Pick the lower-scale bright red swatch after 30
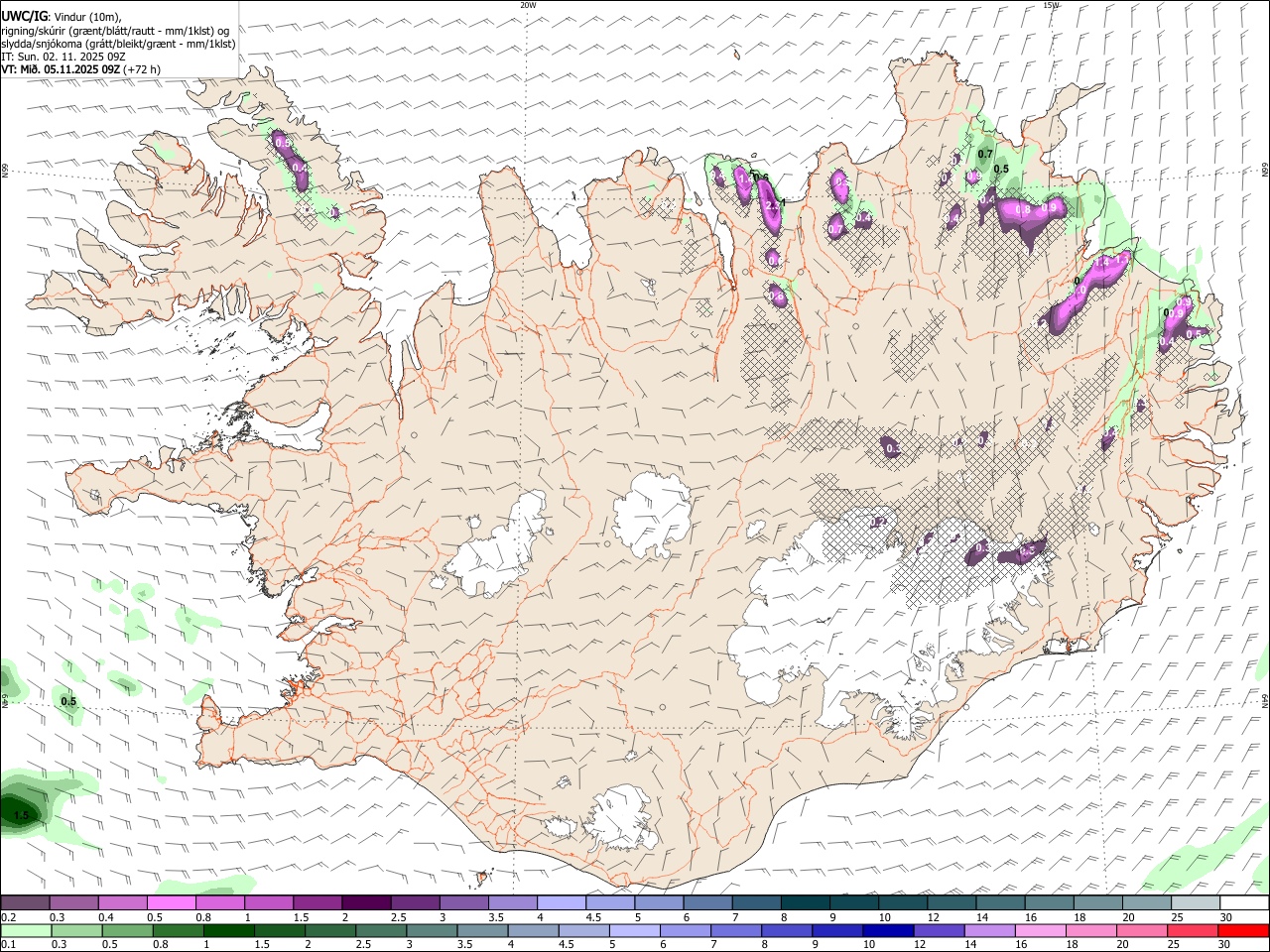1270x952 pixels. click(x=1243, y=930)
